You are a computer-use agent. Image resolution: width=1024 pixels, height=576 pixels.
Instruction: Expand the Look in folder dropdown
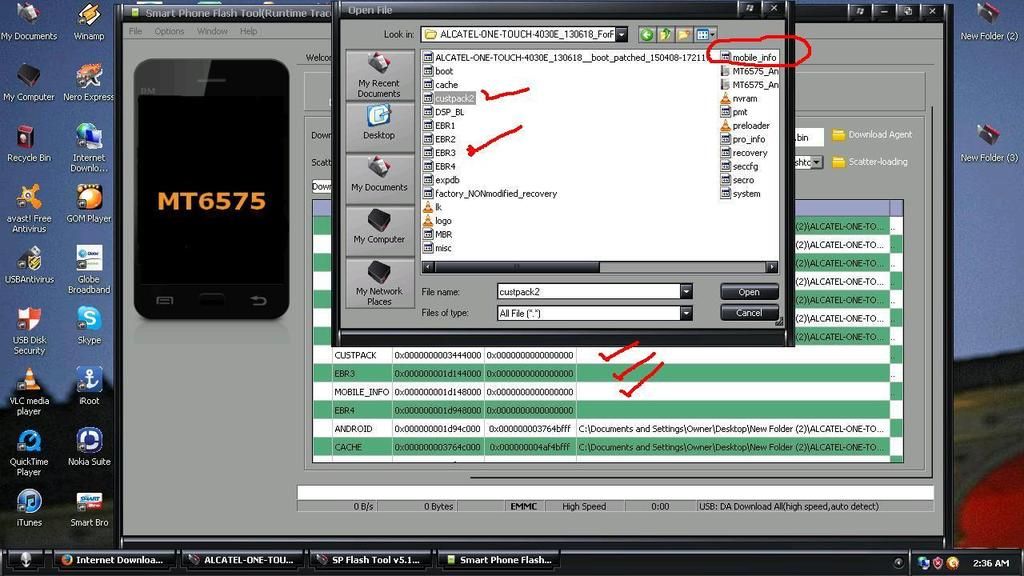pyautogui.click(x=621, y=35)
